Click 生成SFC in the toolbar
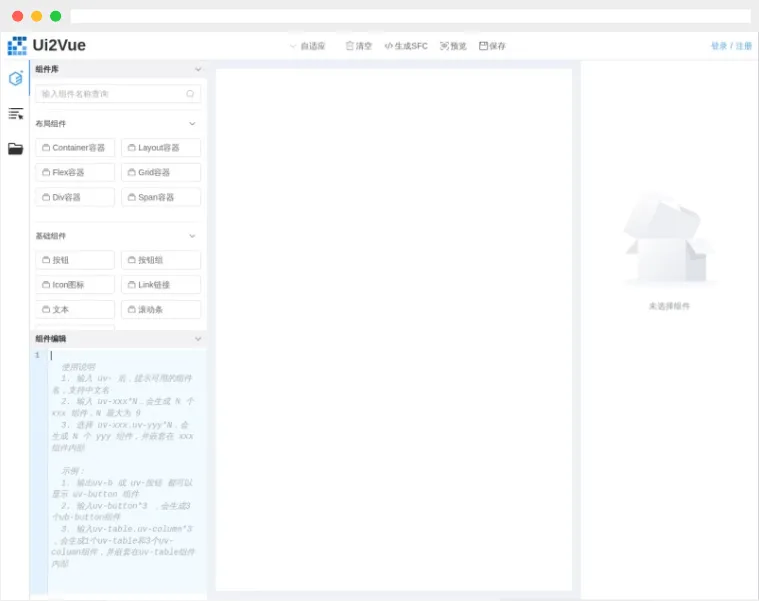This screenshot has width=759, height=601. (406, 46)
